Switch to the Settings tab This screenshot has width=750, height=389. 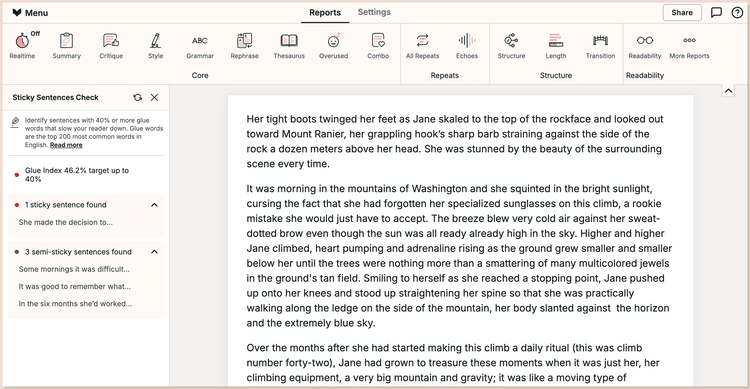click(x=374, y=12)
